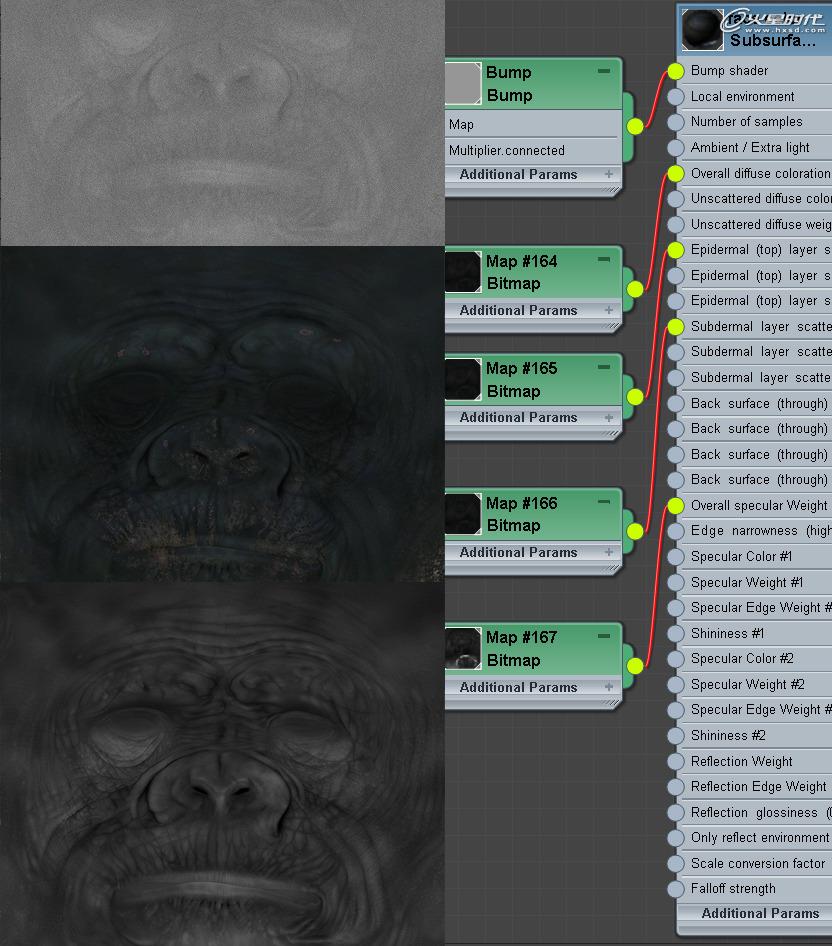Click the Edge narrowness input socket

676,531
